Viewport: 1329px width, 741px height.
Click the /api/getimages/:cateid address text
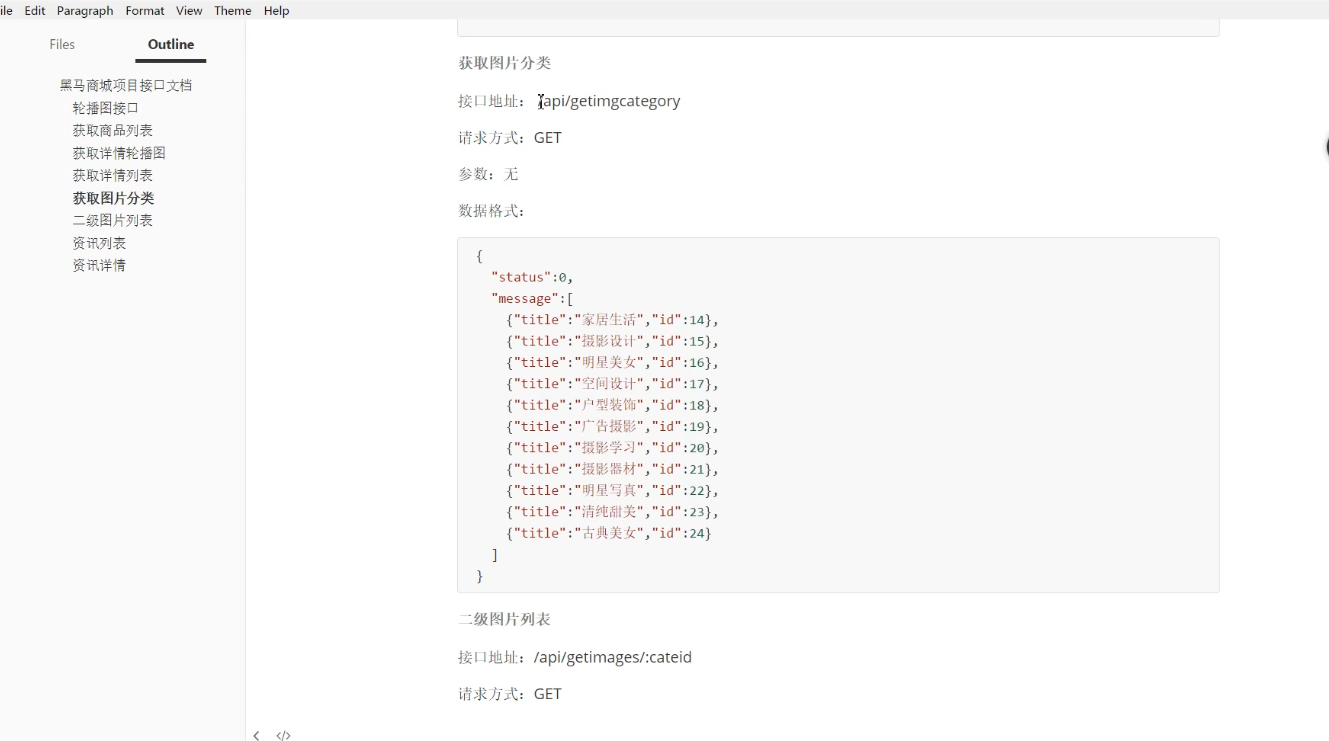tap(613, 657)
